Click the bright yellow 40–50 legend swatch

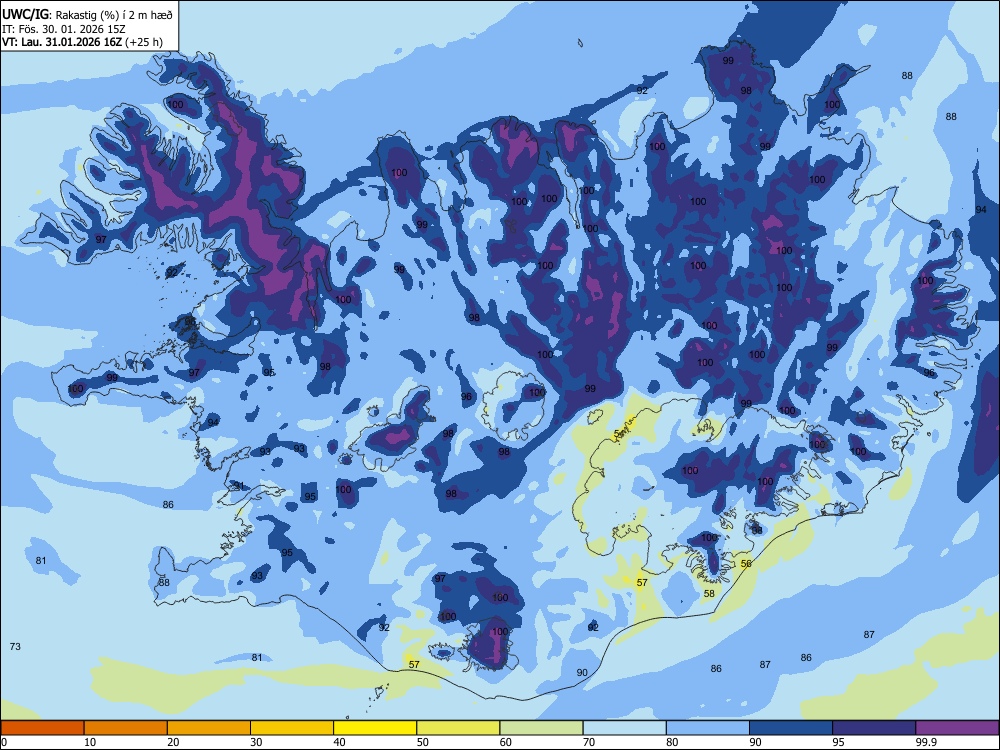click(375, 728)
